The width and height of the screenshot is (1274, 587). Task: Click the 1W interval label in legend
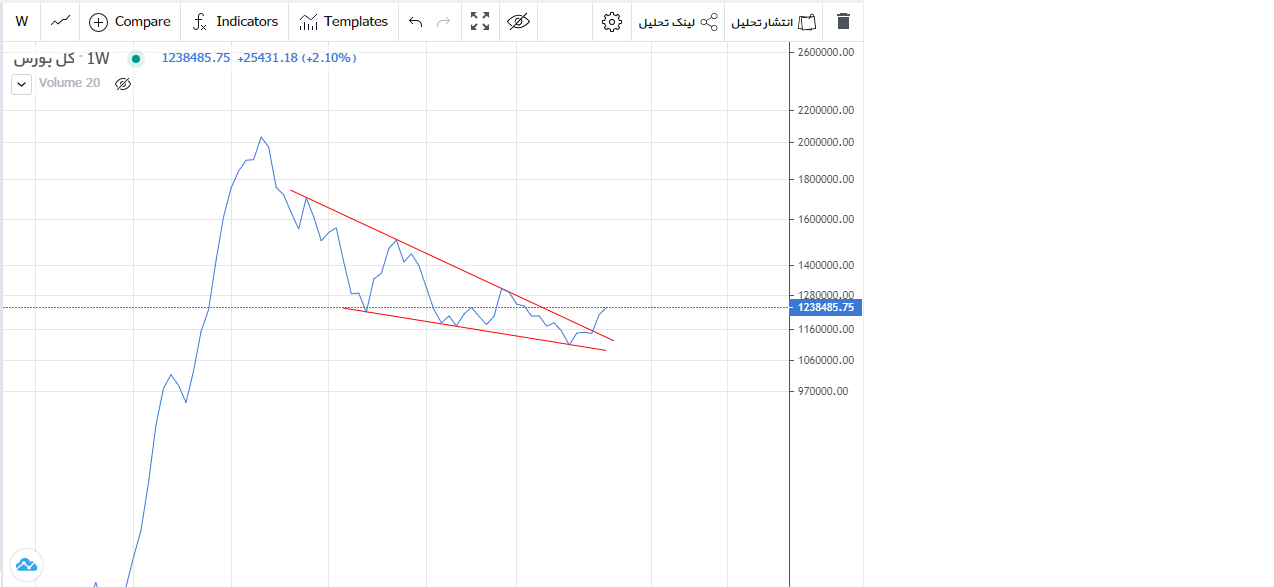point(99,58)
